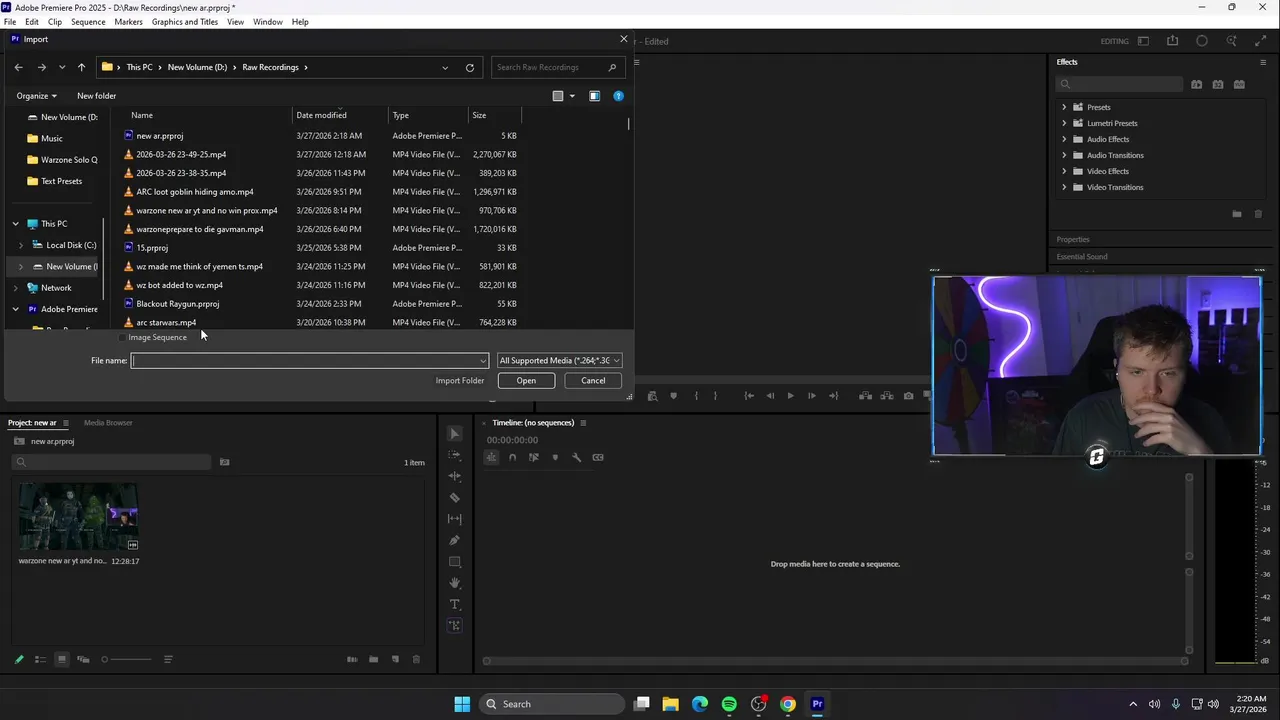Image resolution: width=1280 pixels, height=720 pixels.
Task: Click the Play button in program monitor
Action: coord(790,396)
